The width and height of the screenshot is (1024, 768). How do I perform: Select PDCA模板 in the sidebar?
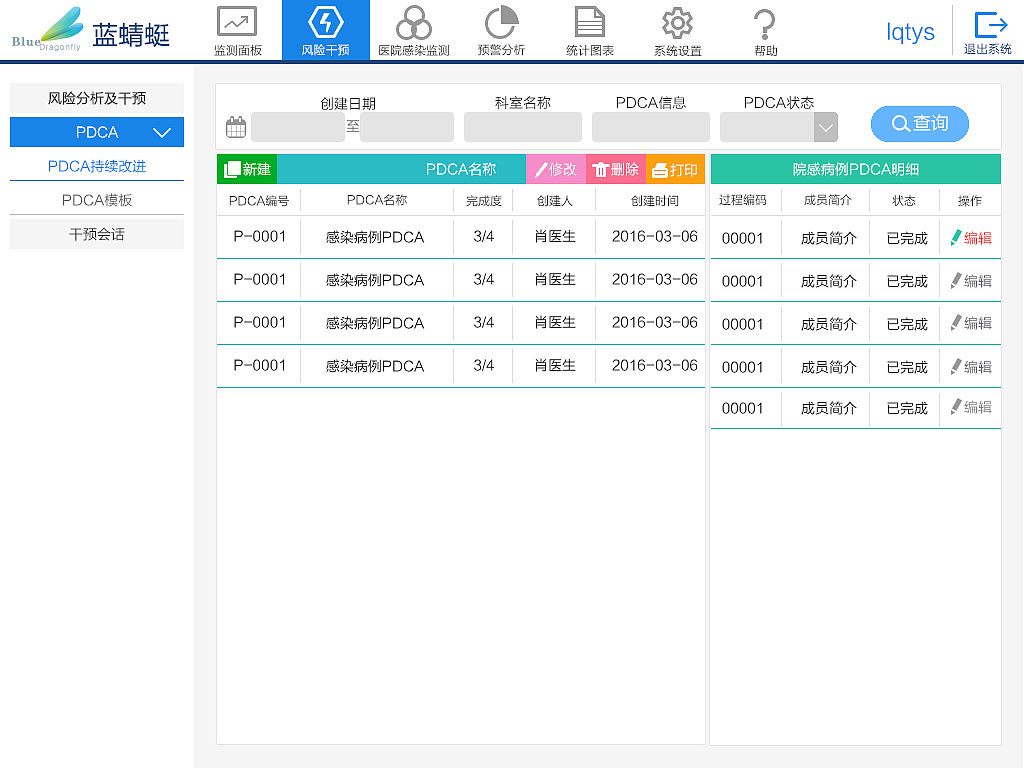[97, 200]
